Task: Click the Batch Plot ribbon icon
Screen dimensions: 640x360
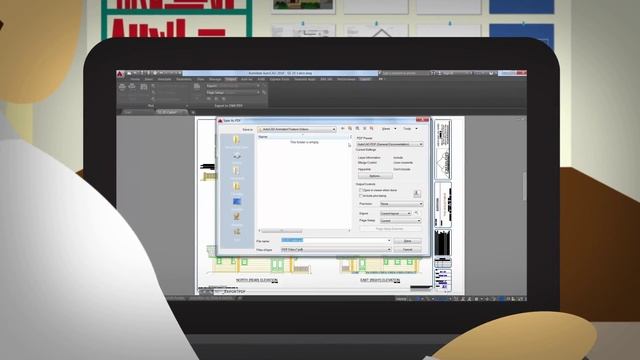Action: point(132,87)
